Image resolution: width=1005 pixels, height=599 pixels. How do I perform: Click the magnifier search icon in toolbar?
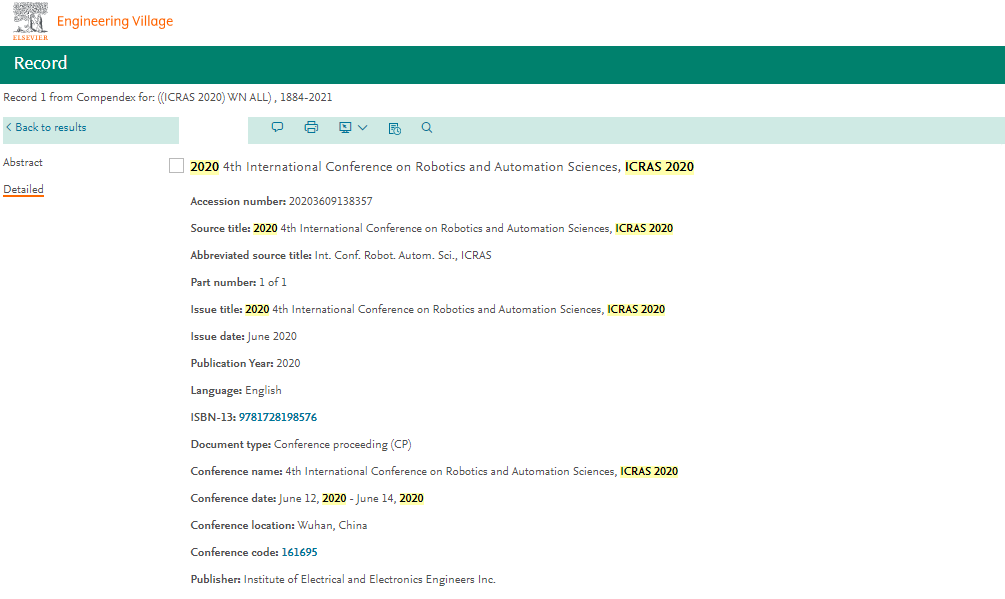pyautogui.click(x=427, y=127)
